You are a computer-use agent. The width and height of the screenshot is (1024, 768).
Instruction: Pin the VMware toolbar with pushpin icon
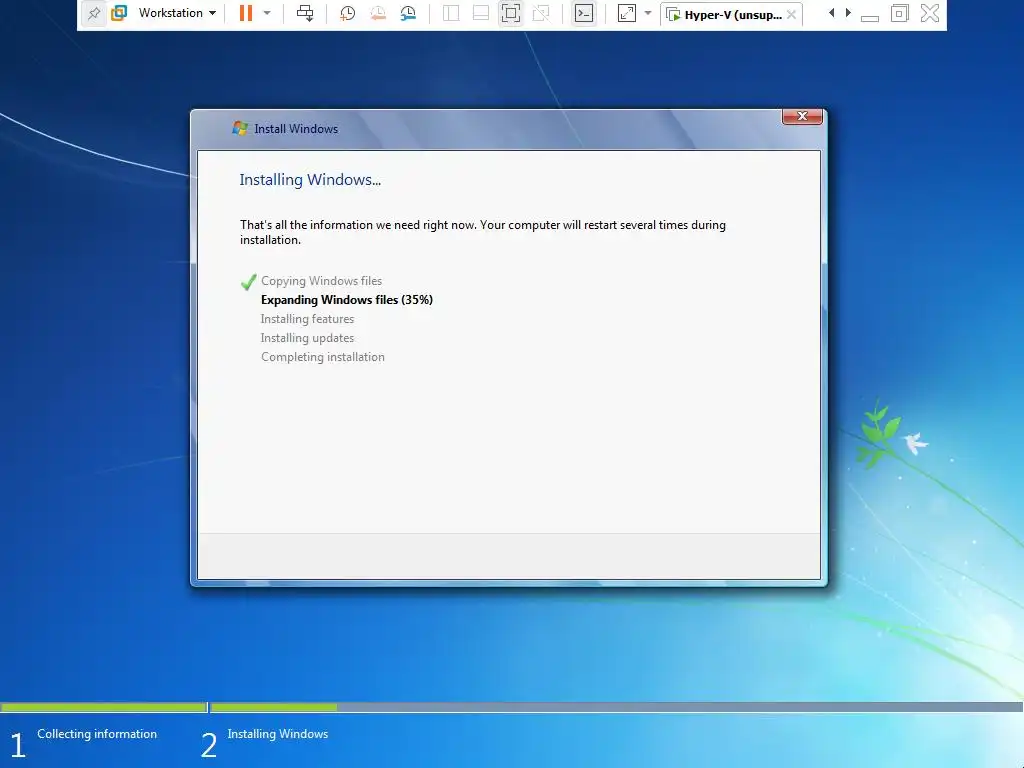[x=94, y=13]
